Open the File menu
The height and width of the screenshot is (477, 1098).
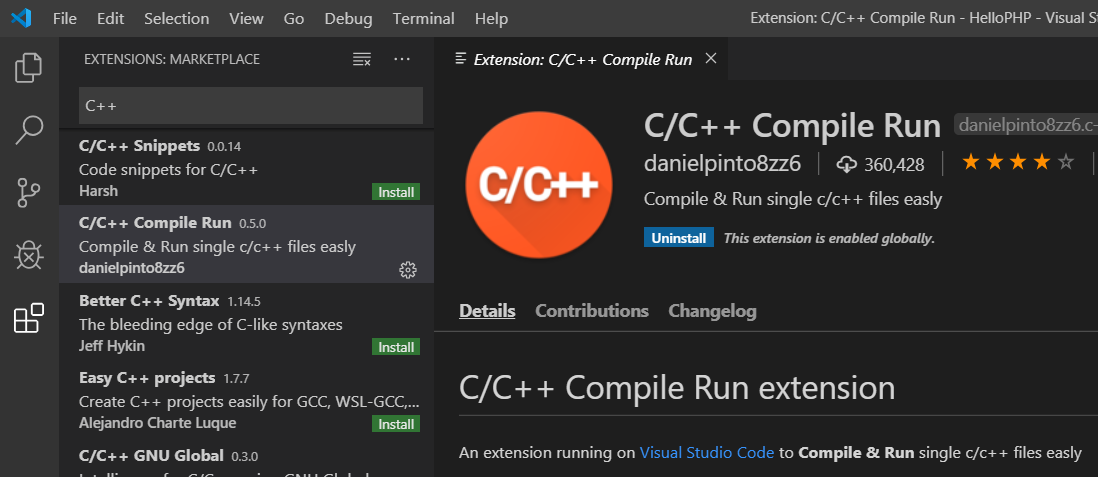(65, 18)
